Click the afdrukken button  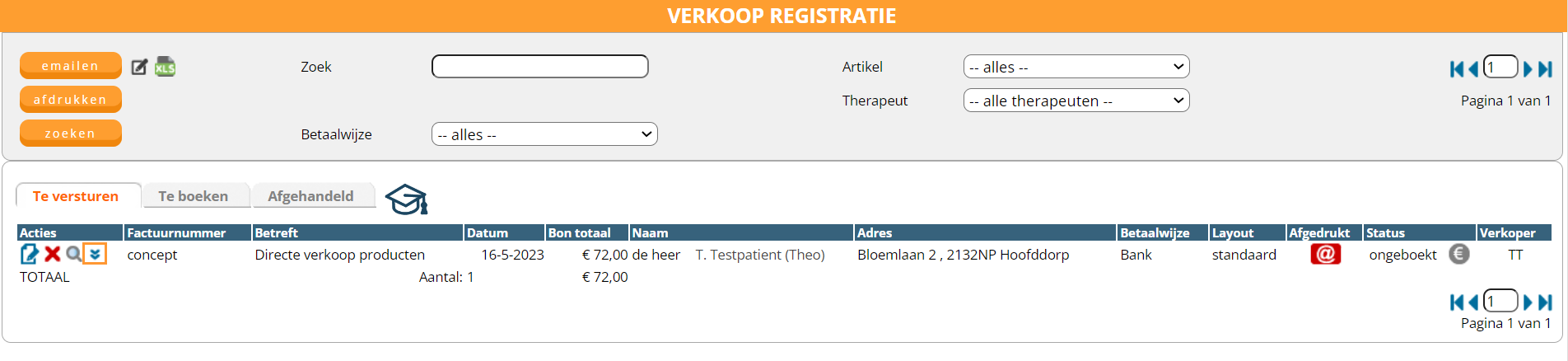70,100
